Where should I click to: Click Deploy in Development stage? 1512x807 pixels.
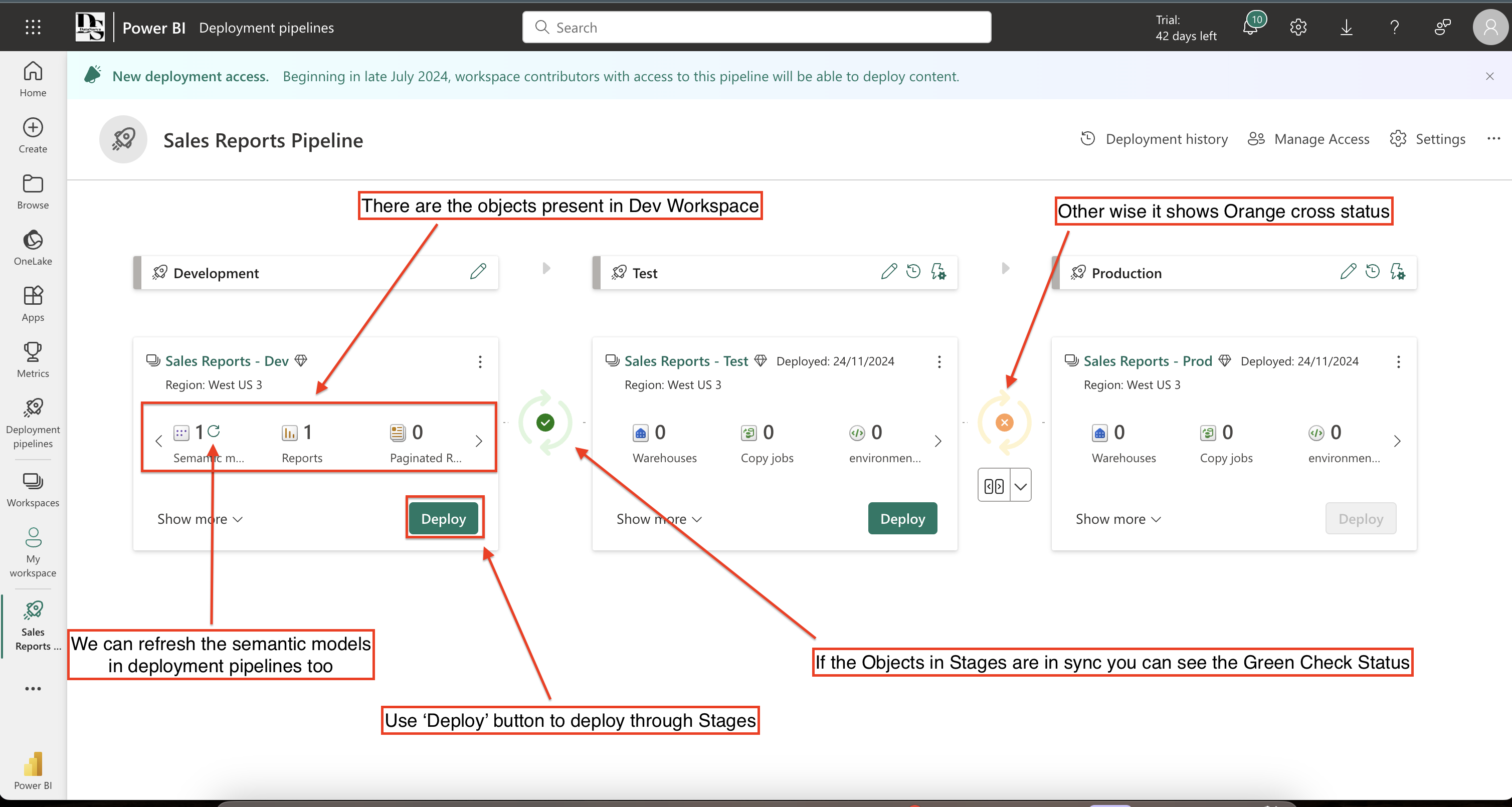(444, 518)
